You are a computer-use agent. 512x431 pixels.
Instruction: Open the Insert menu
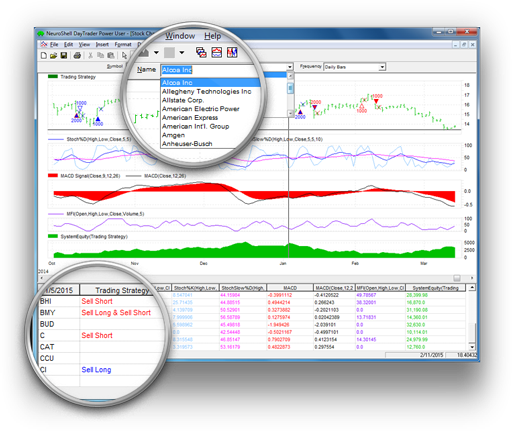tap(102, 44)
